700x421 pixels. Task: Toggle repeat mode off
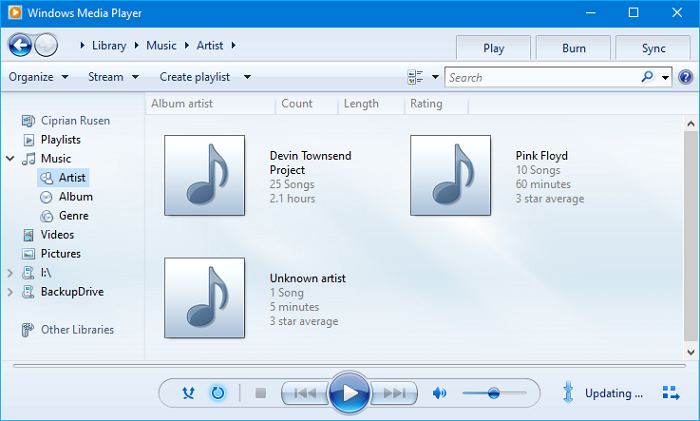217,393
